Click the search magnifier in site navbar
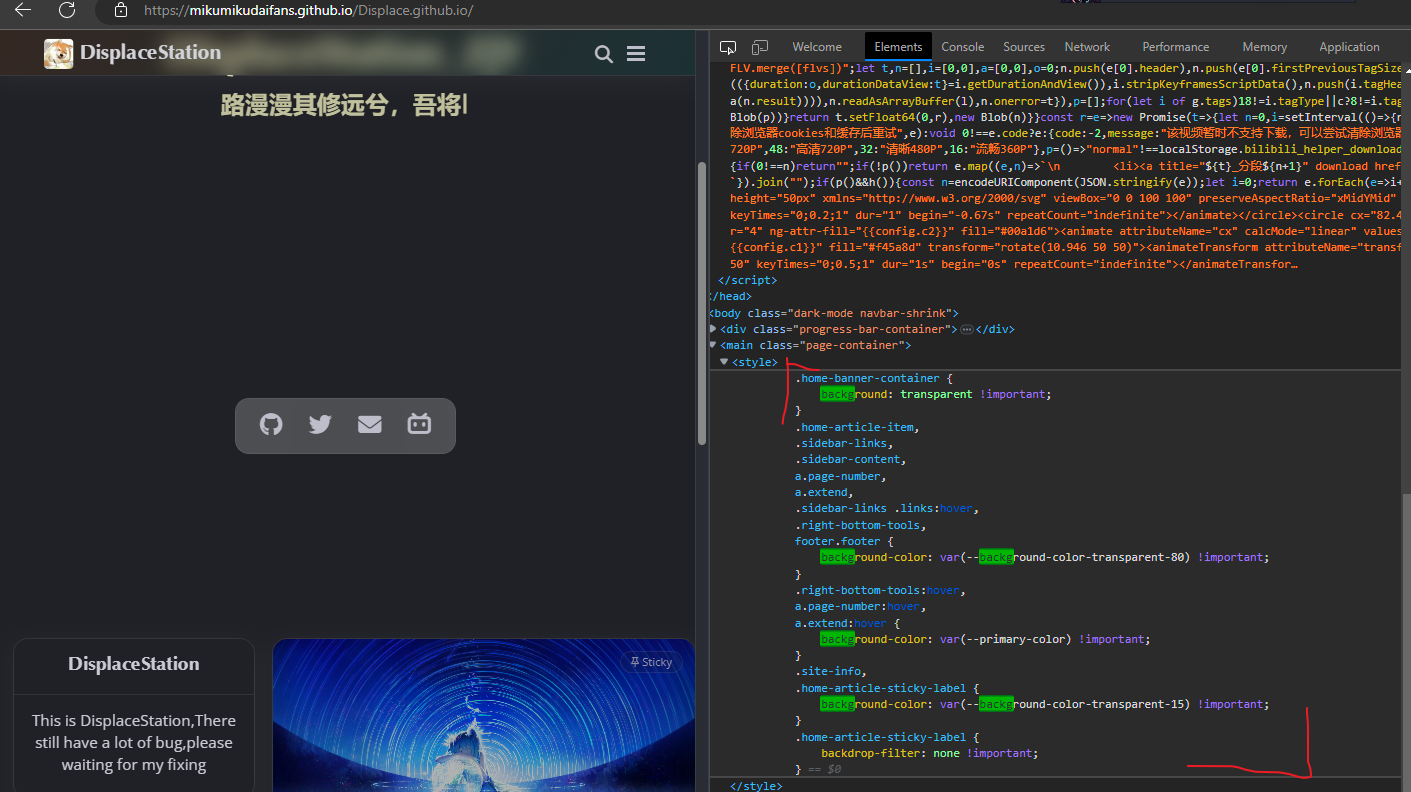Viewport: 1411px width, 792px height. click(604, 54)
